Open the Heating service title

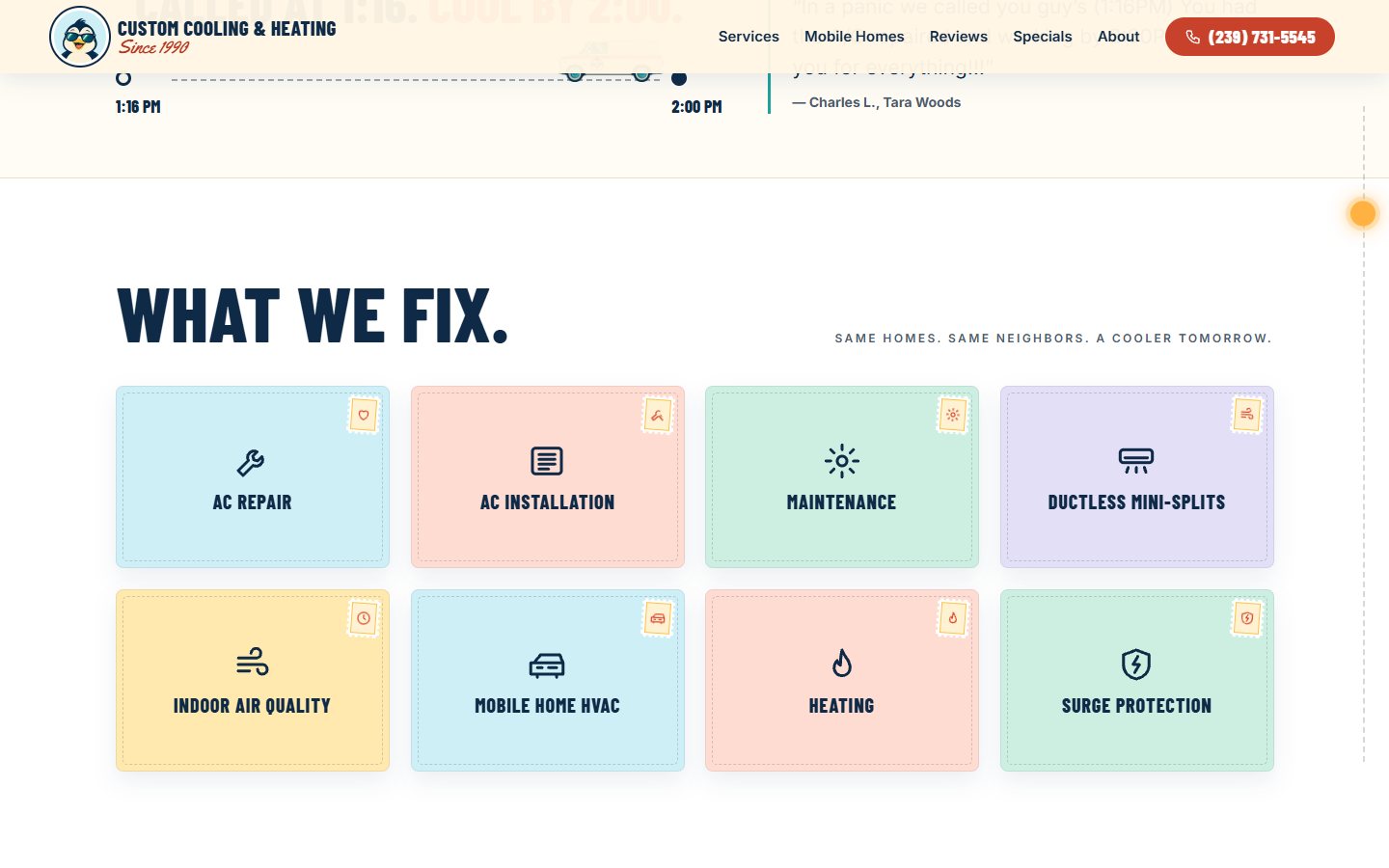point(842,706)
